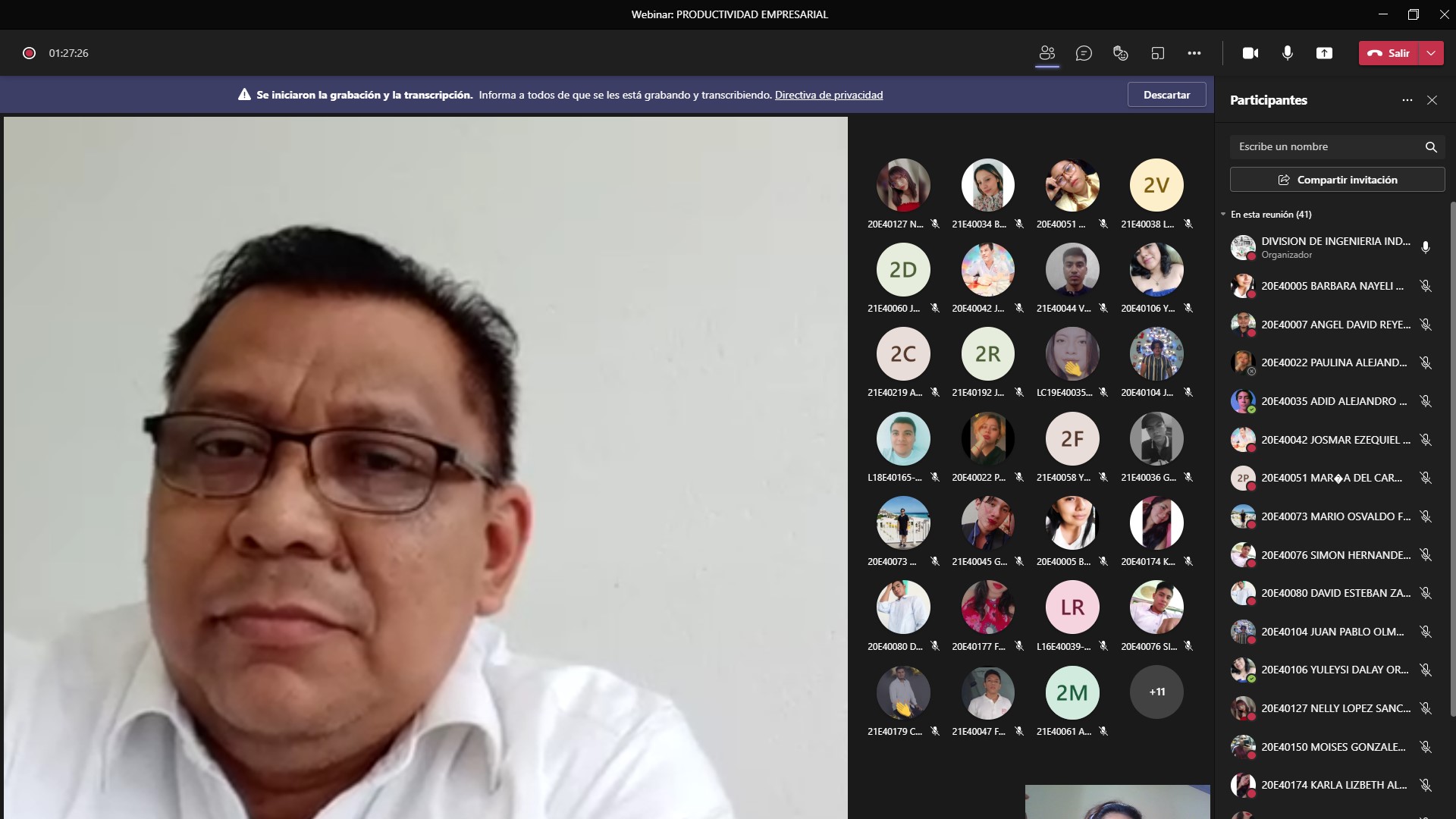Click muted mic icon for 20E40076 SIMON HERNANDEZ
This screenshot has height=819, width=1456.
click(1426, 555)
